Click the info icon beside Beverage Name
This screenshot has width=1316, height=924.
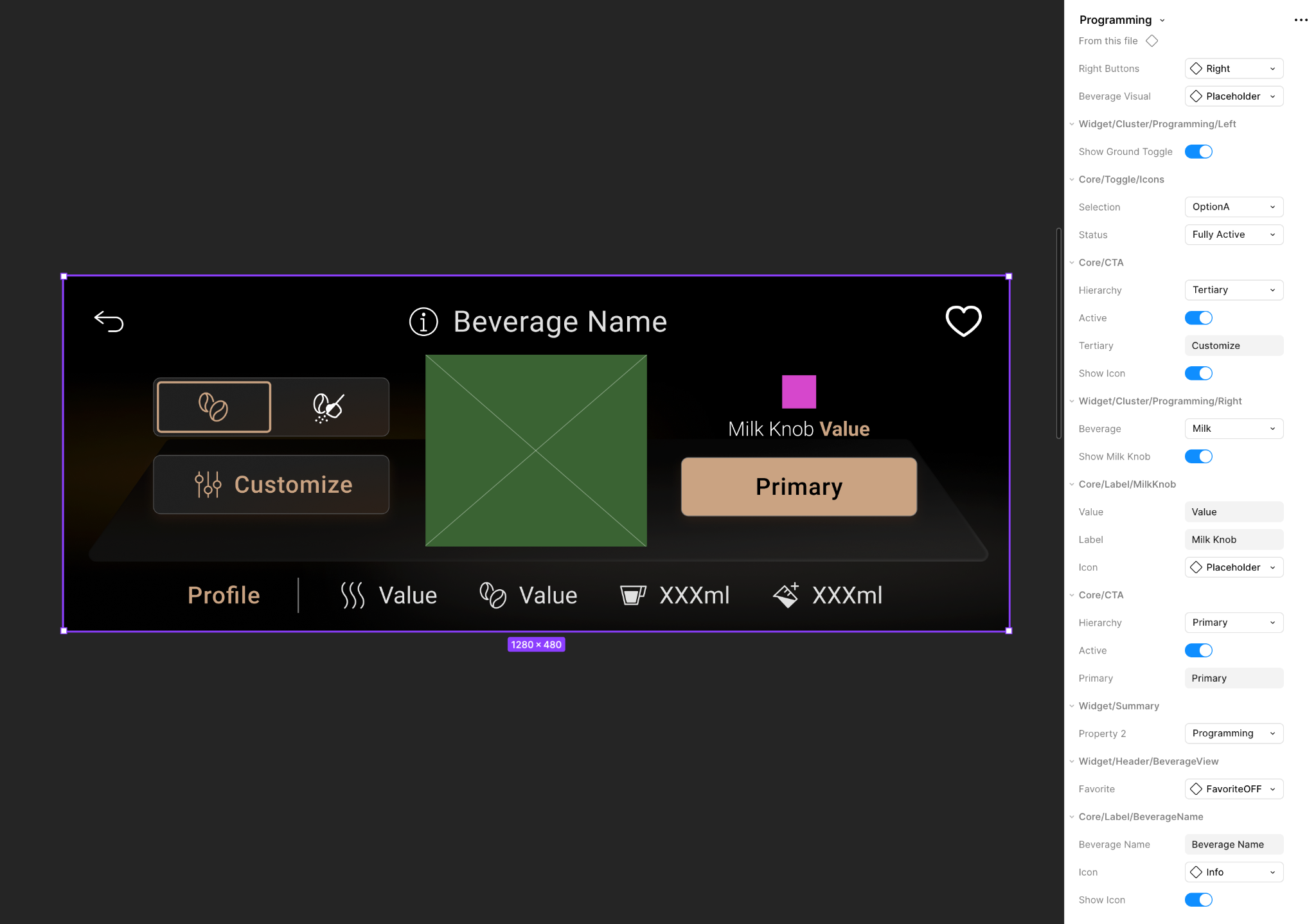click(423, 321)
